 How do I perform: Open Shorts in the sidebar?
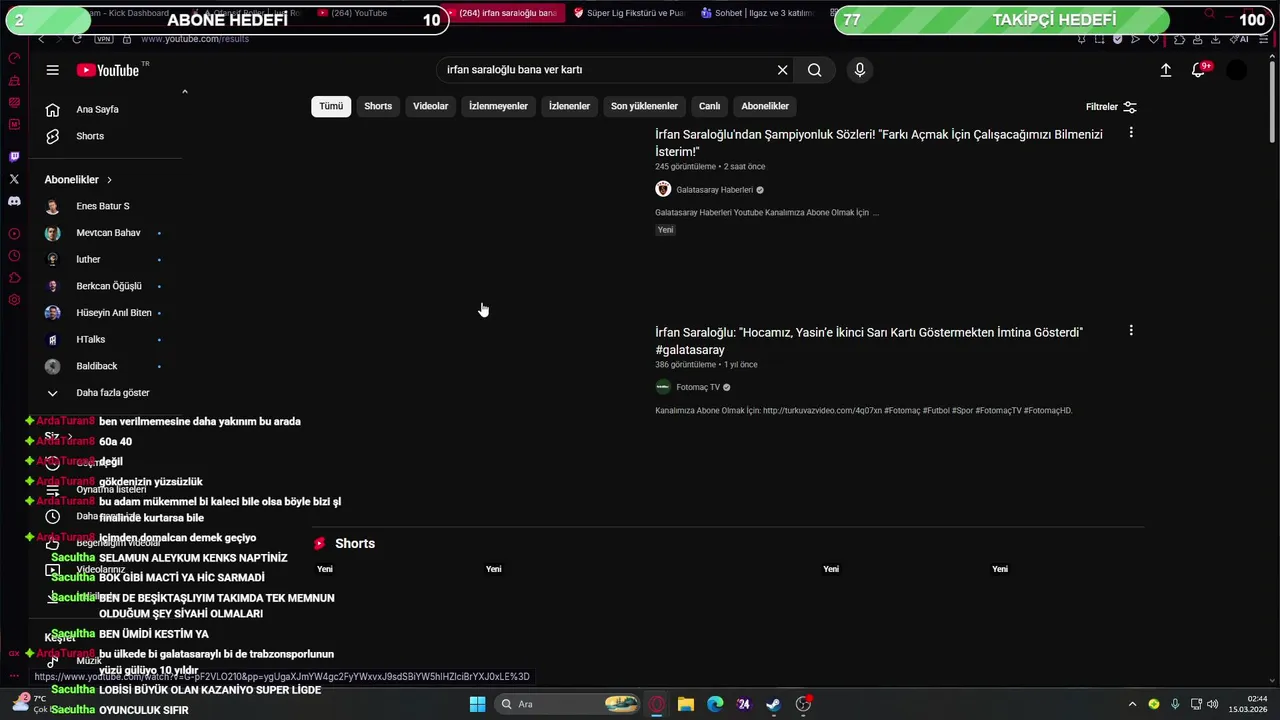point(90,136)
